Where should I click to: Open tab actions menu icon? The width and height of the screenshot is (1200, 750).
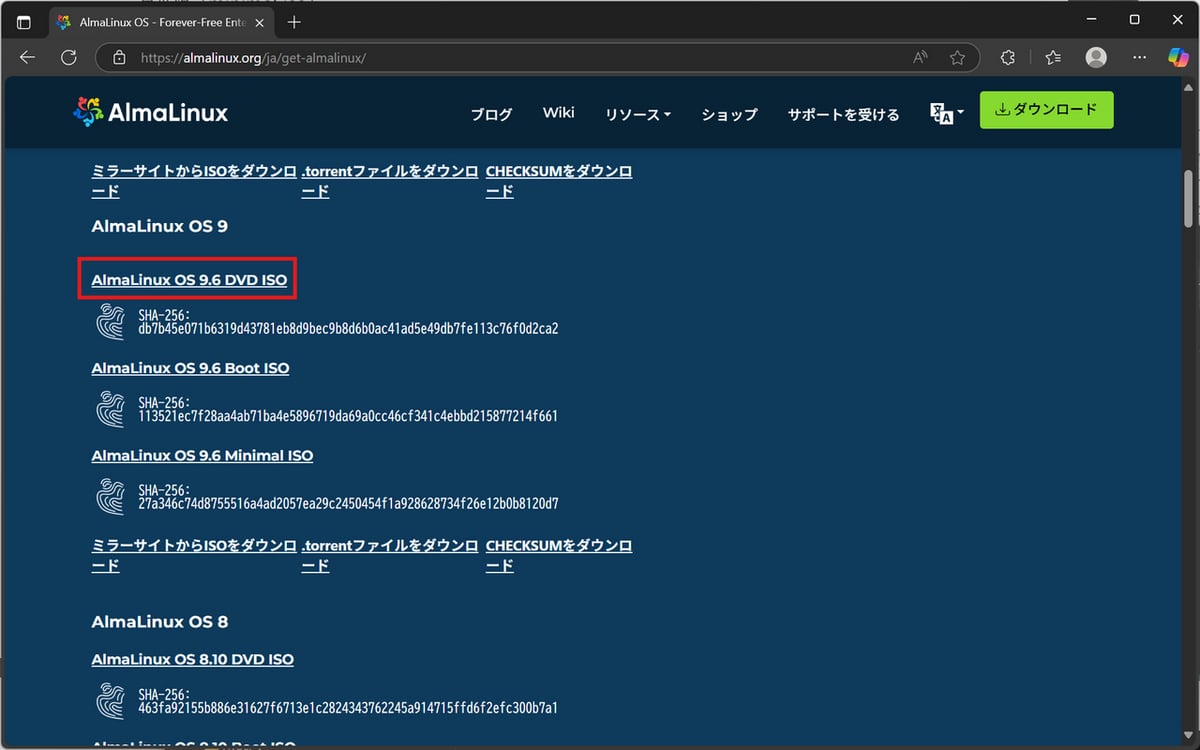(24, 21)
